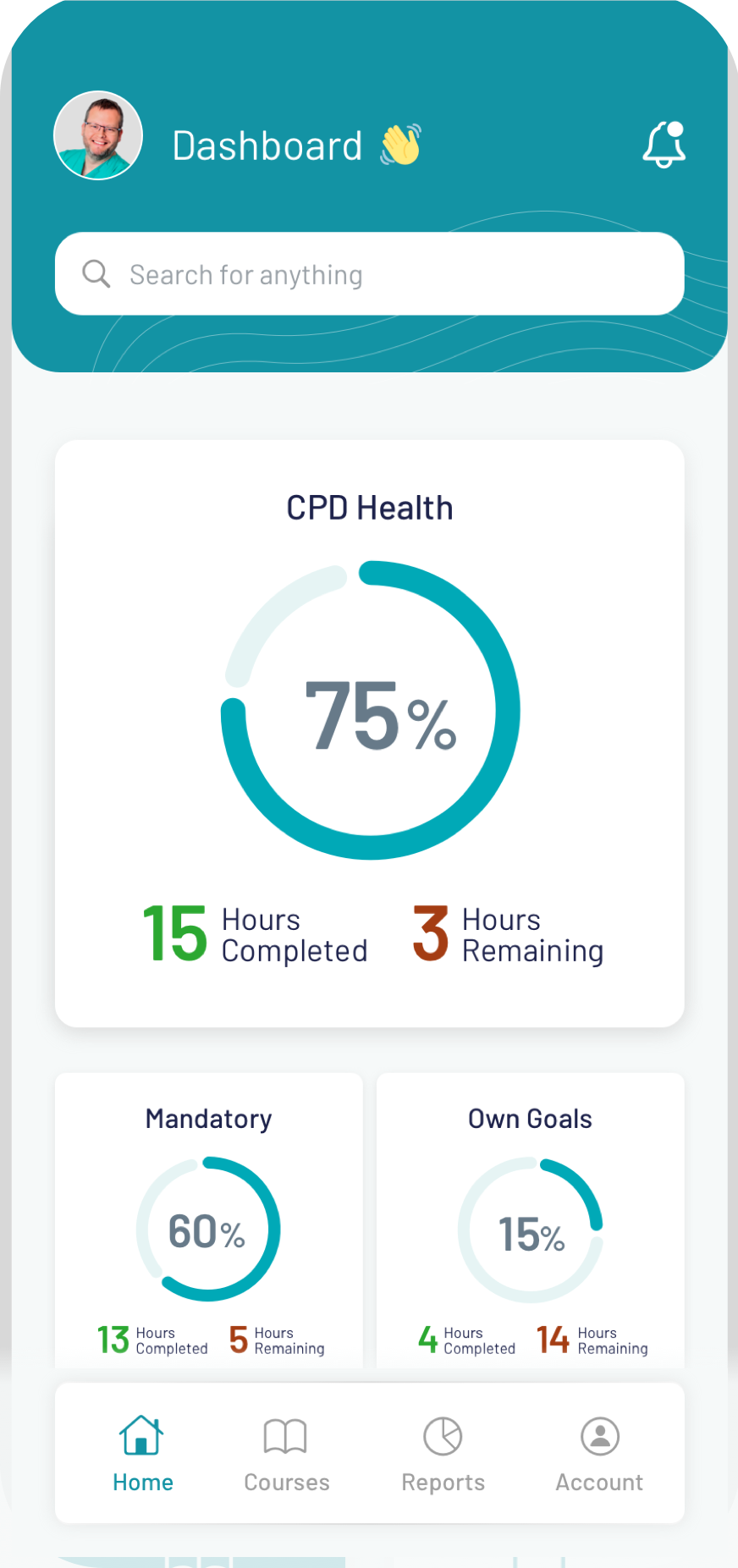Switch to the Courses tab label

click(287, 1483)
